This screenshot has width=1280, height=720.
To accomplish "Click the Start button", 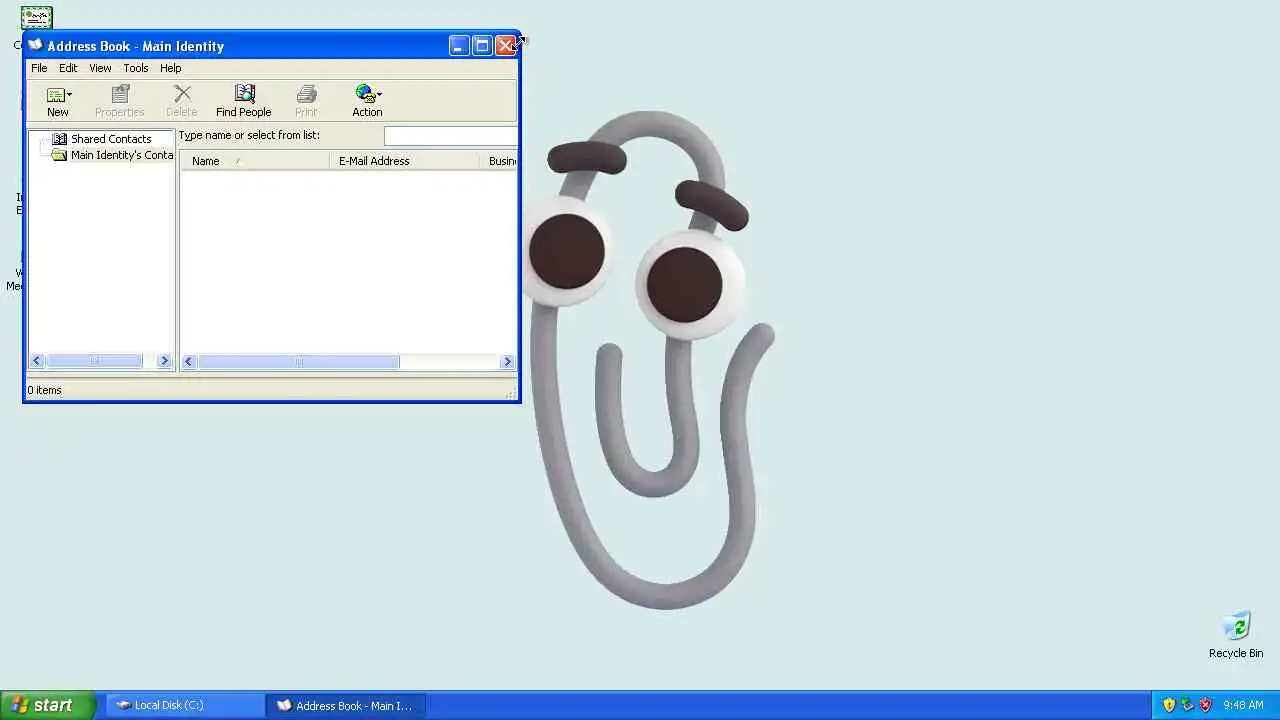I will [47, 705].
